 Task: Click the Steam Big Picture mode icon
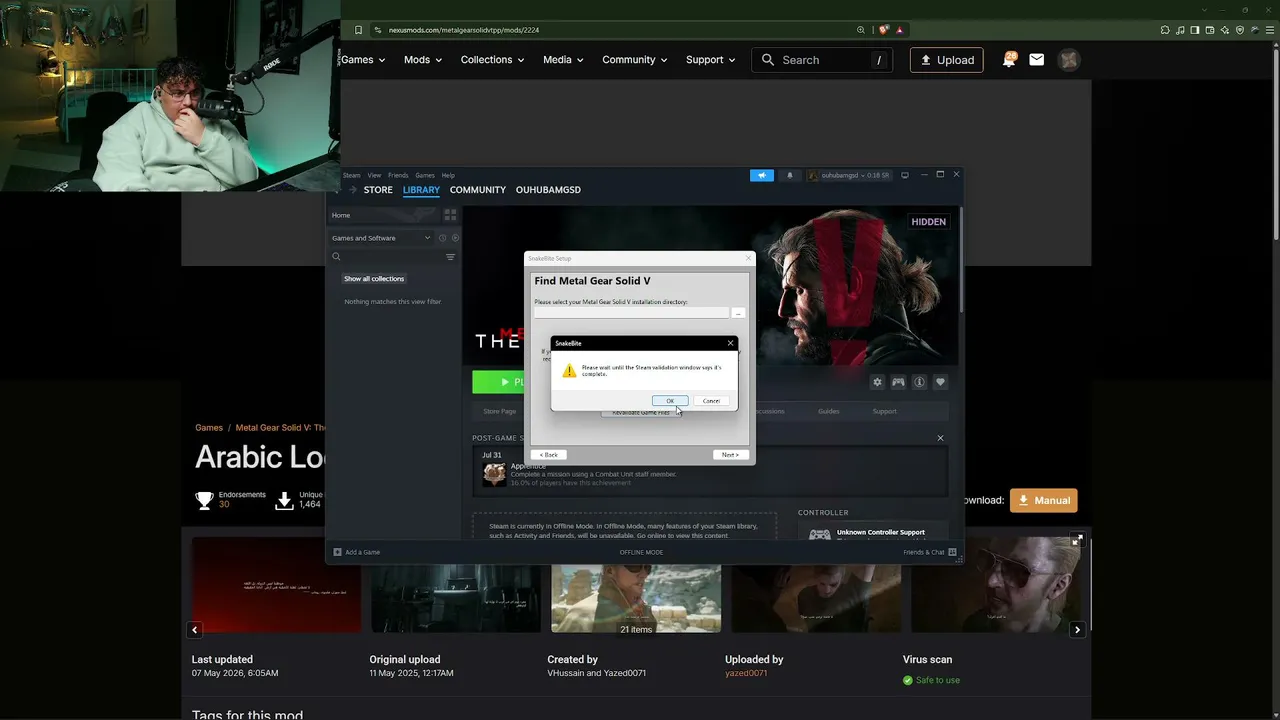905,175
